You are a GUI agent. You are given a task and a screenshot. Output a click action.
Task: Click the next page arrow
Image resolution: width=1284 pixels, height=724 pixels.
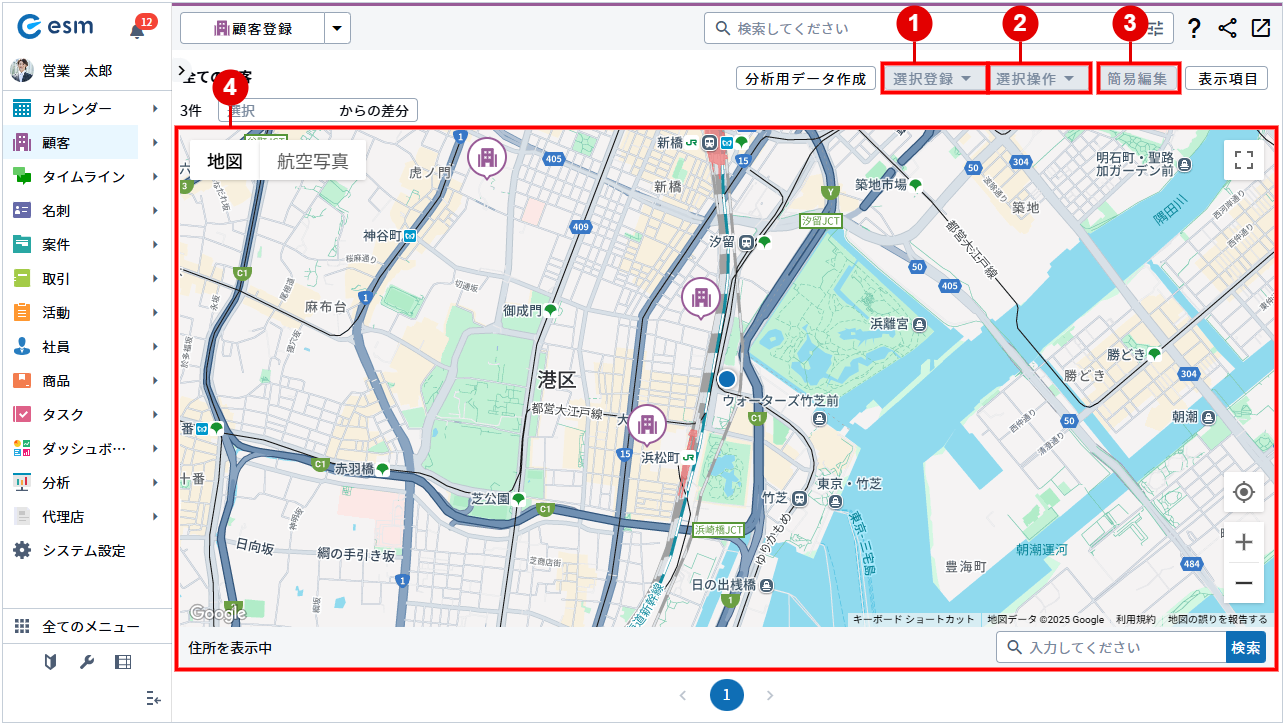click(770, 695)
